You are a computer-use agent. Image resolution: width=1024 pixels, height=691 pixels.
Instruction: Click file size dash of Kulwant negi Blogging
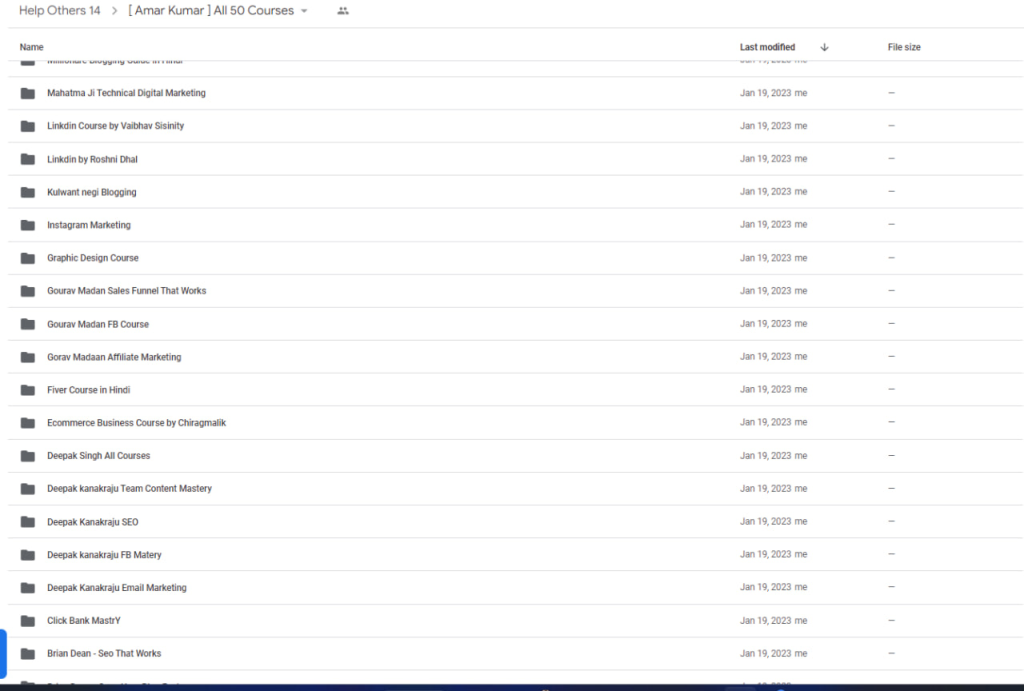pos(891,191)
